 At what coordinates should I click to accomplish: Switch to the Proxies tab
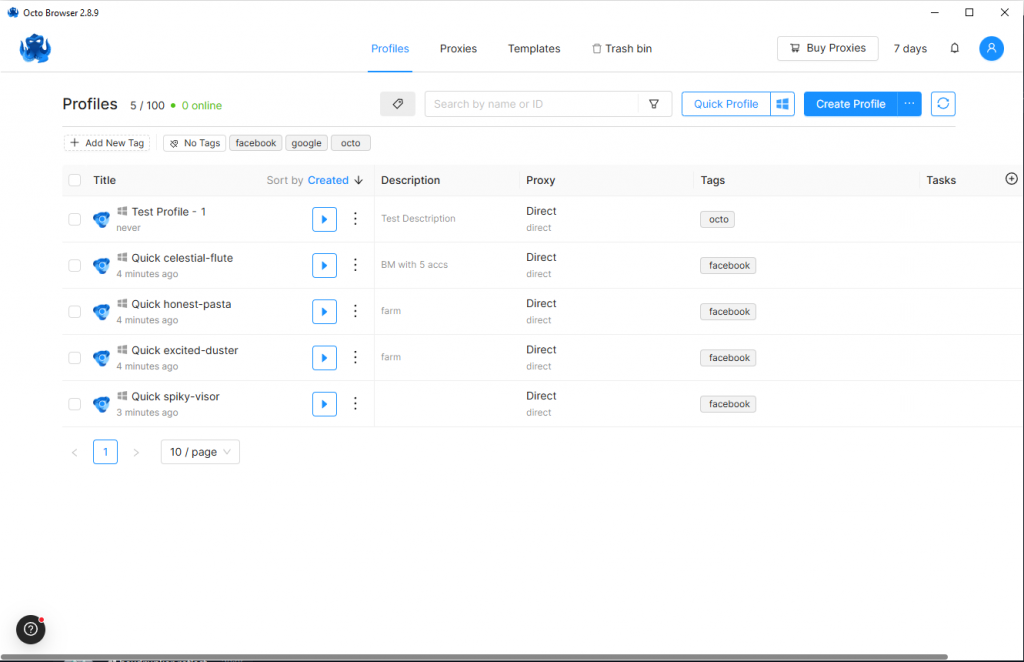[x=458, y=48]
